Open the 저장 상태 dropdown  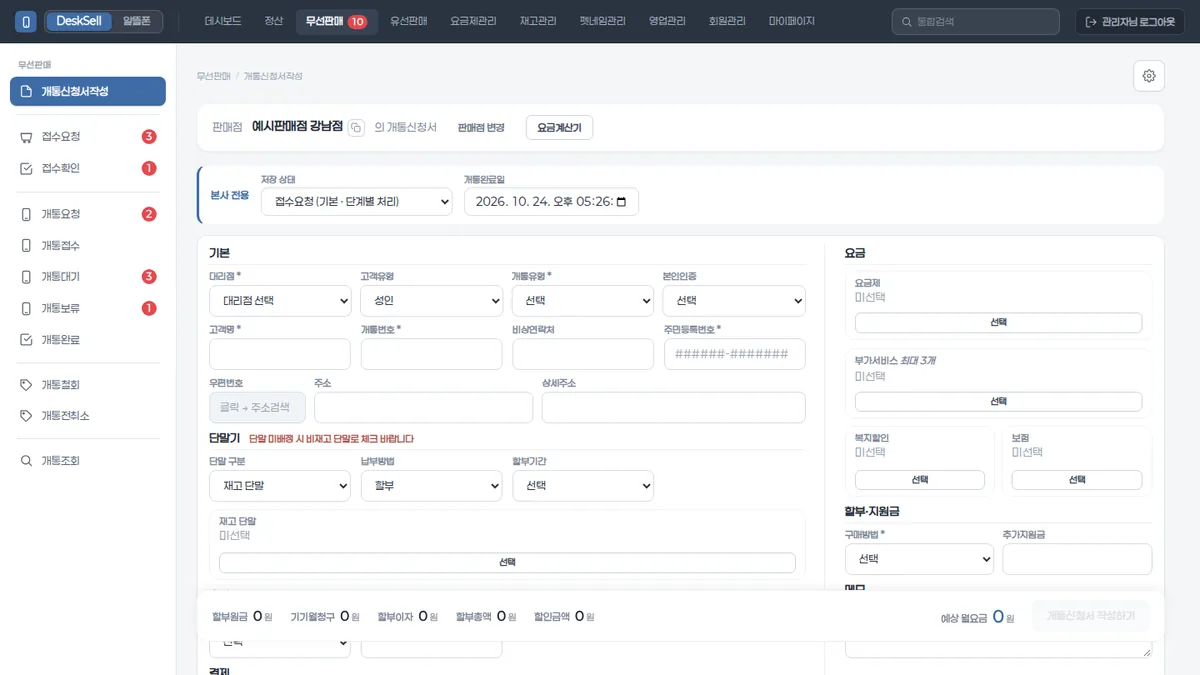click(357, 202)
